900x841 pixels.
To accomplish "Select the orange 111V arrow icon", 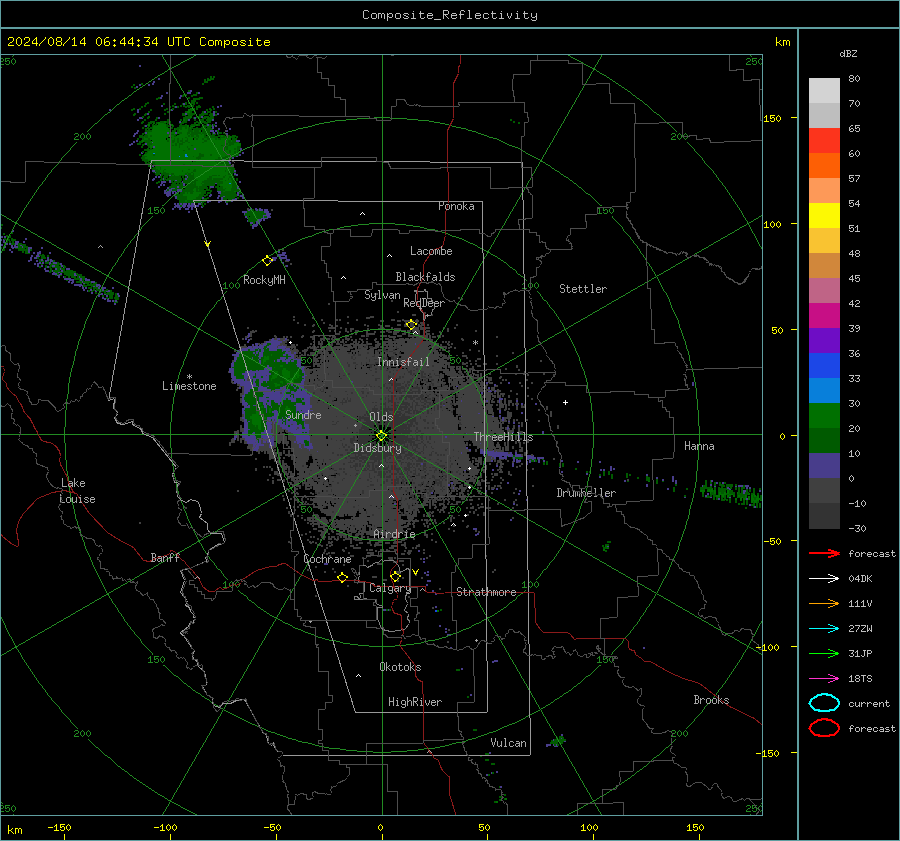I will tap(824, 603).
